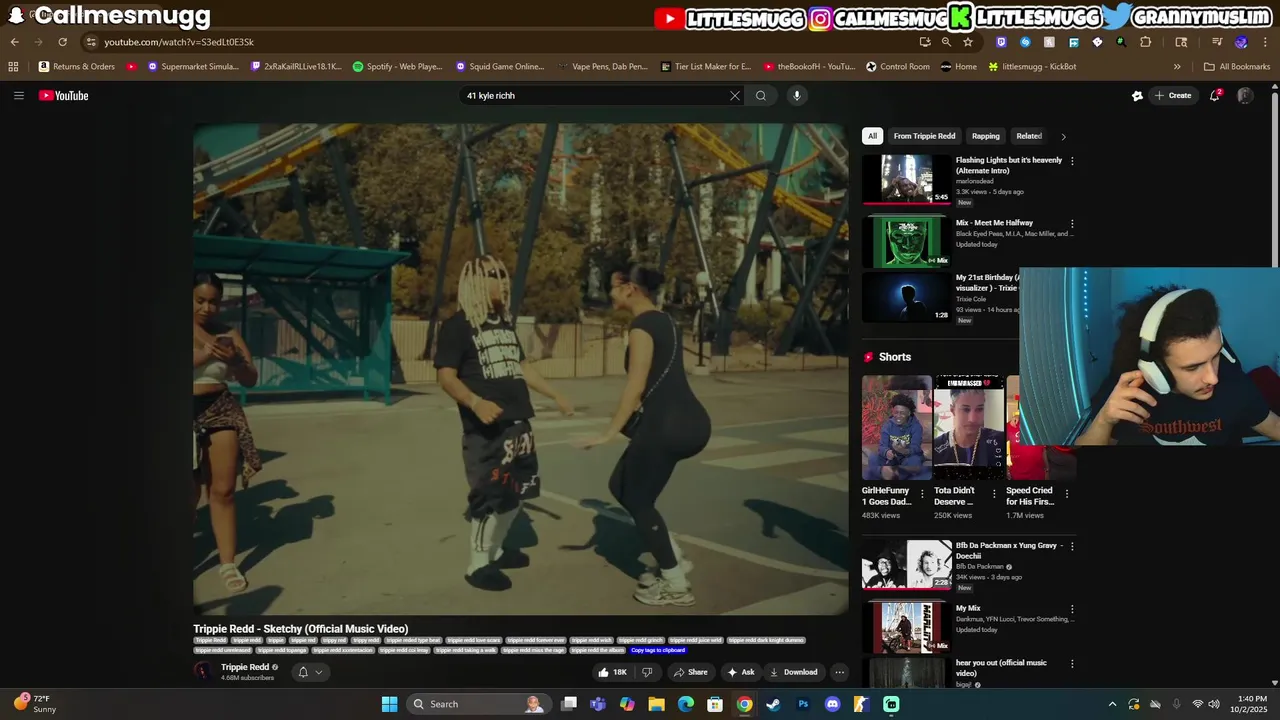Select the From Trippie Redd chip
This screenshot has height=720, width=1280.
[x=924, y=136]
